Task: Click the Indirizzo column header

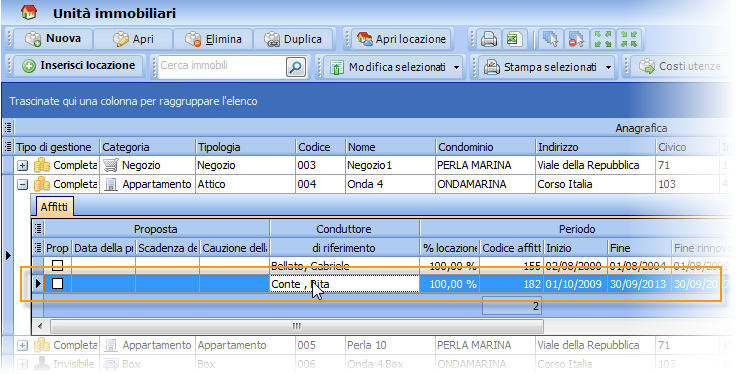Action: tap(595, 147)
